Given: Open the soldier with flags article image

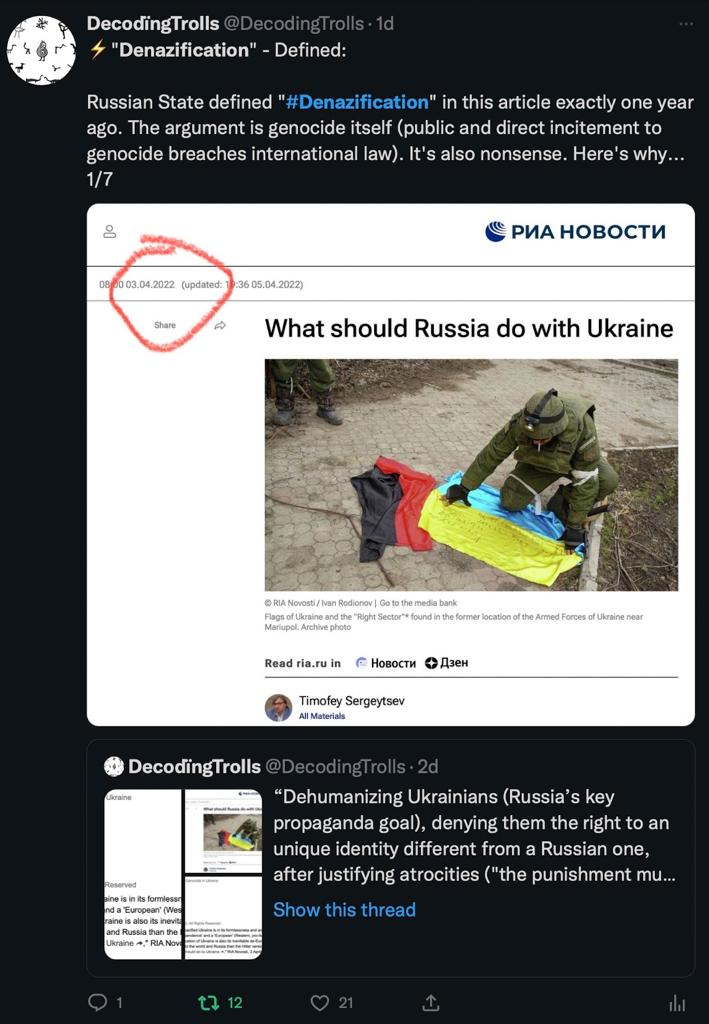Looking at the screenshot, I should 471,475.
